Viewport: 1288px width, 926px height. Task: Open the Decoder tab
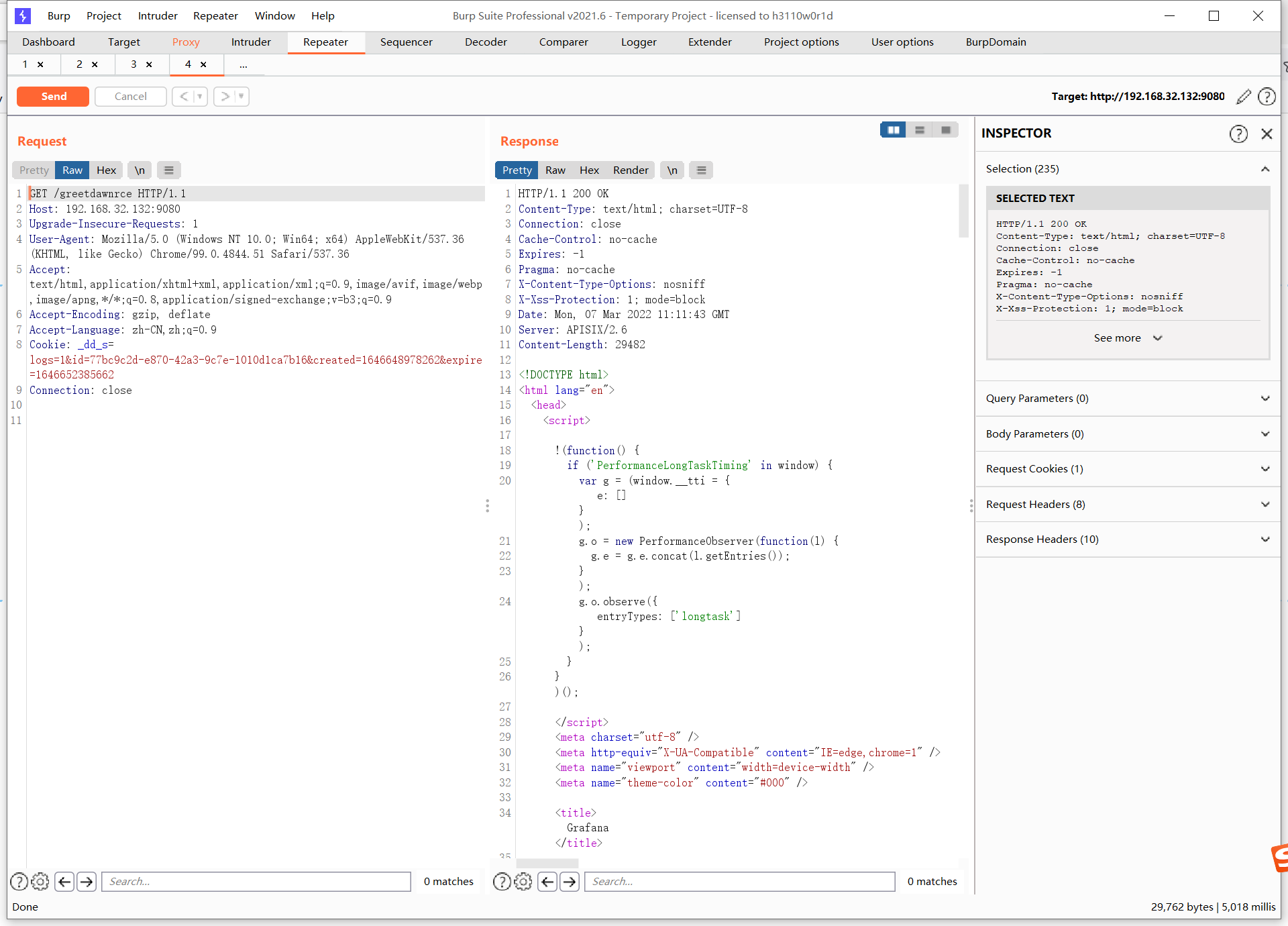[486, 42]
